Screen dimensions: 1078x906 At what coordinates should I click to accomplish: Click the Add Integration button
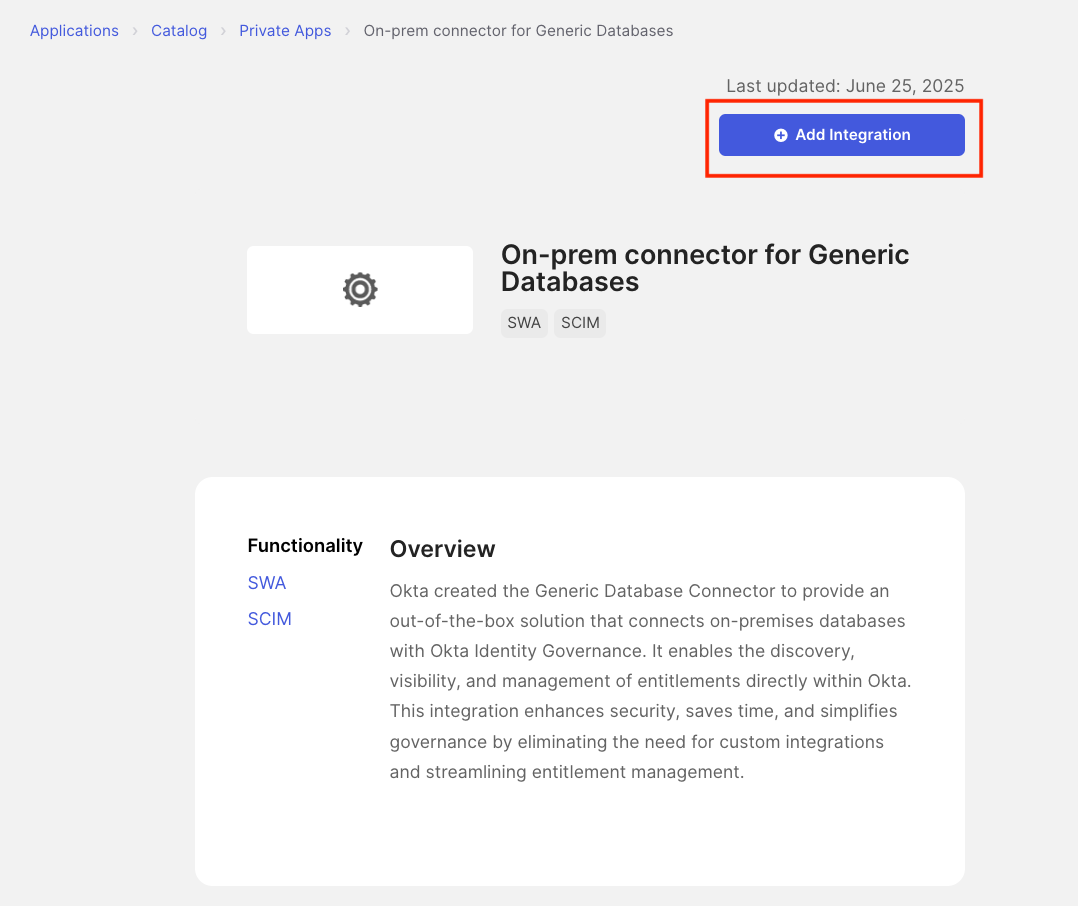[841, 134]
